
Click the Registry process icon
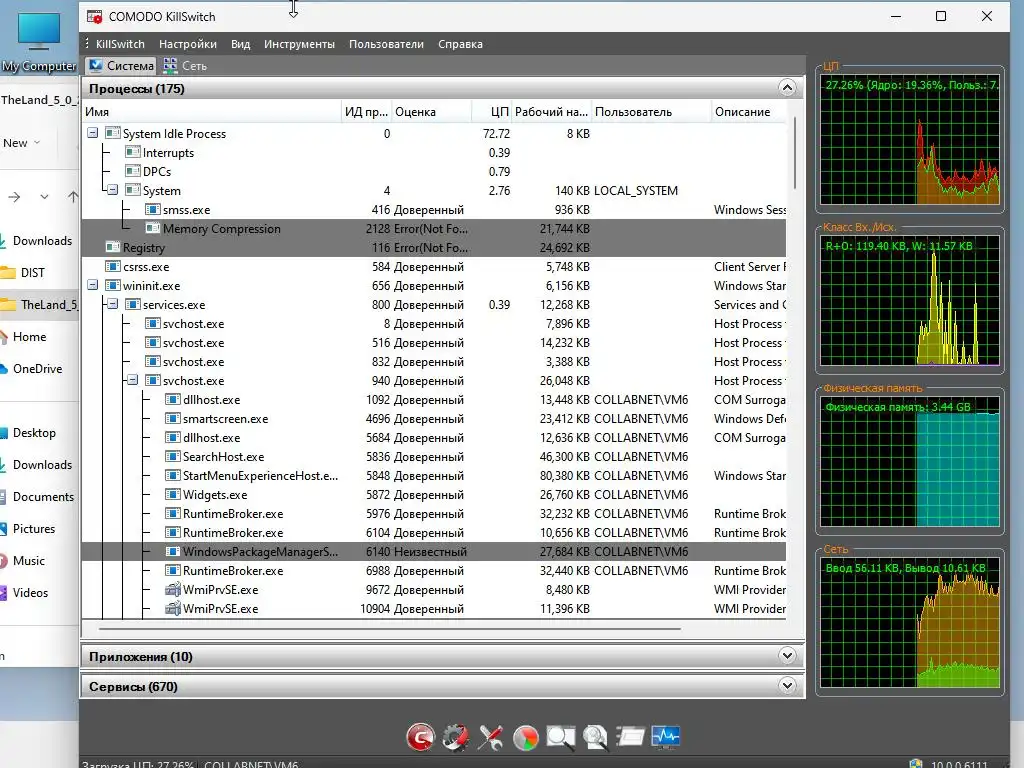pyautogui.click(x=113, y=248)
